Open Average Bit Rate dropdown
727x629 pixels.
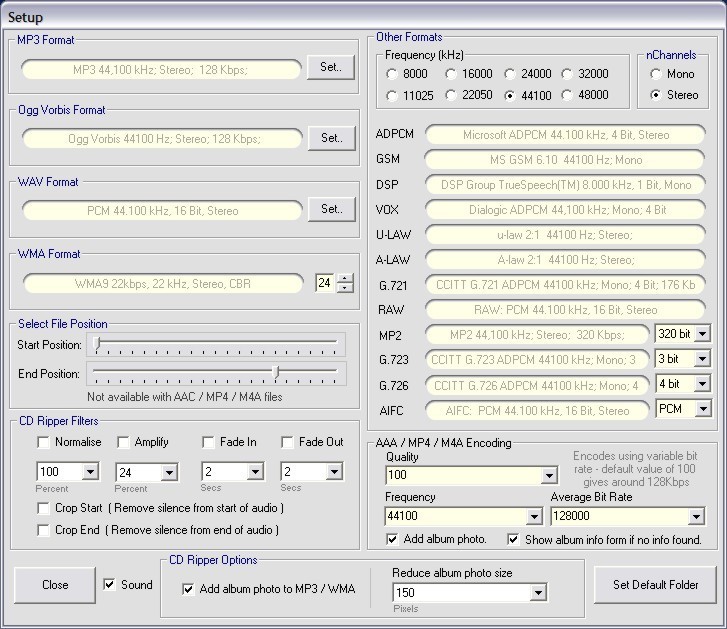coord(696,516)
